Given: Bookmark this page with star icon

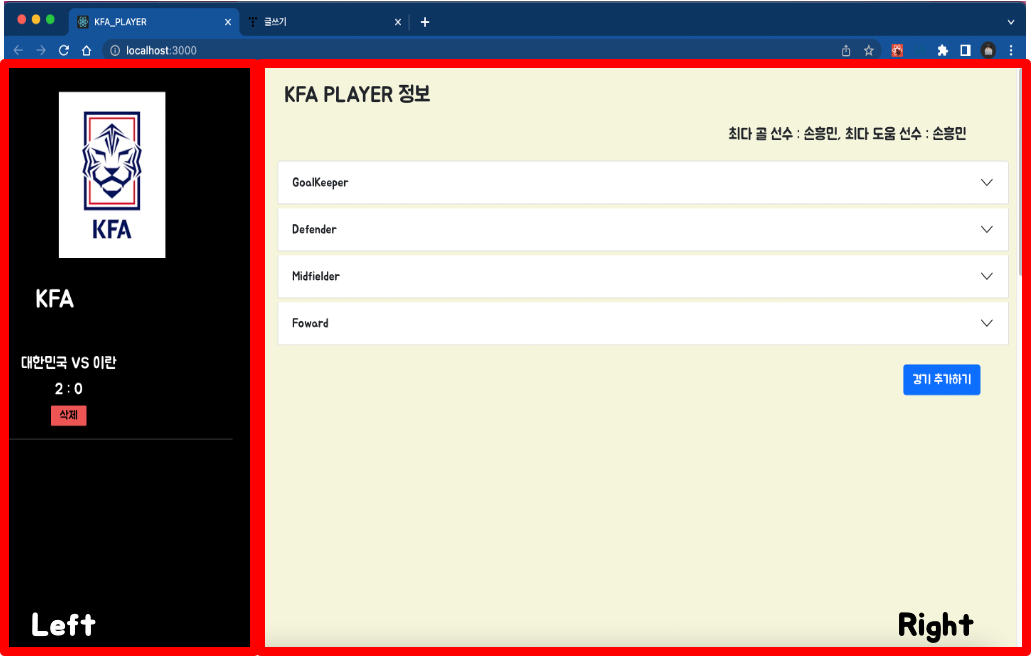Looking at the screenshot, I should coord(869,51).
